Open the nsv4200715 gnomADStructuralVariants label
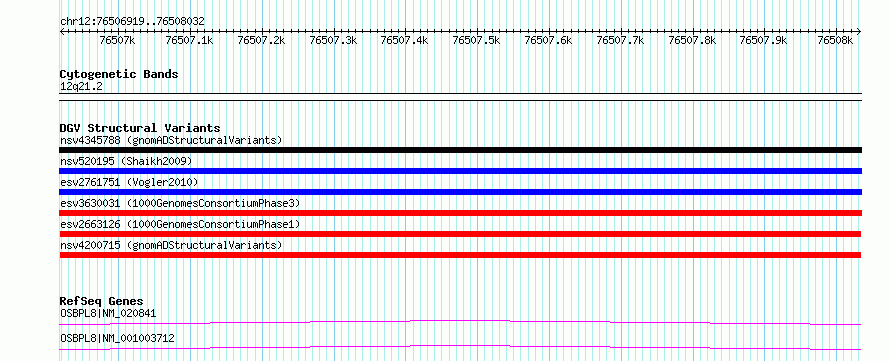Image resolution: width=890 pixels, height=361 pixels. pyautogui.click(x=171, y=245)
